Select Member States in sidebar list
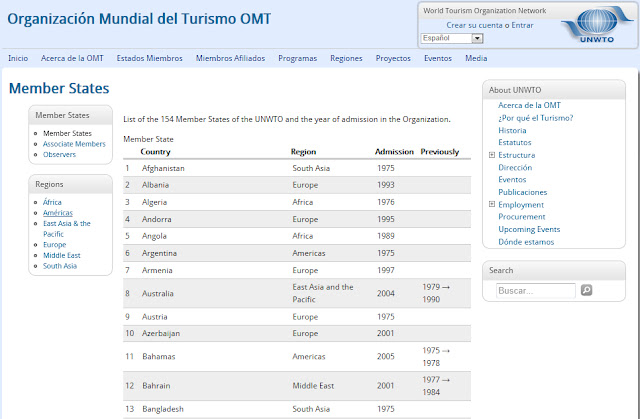The image size is (640, 419). [67, 133]
